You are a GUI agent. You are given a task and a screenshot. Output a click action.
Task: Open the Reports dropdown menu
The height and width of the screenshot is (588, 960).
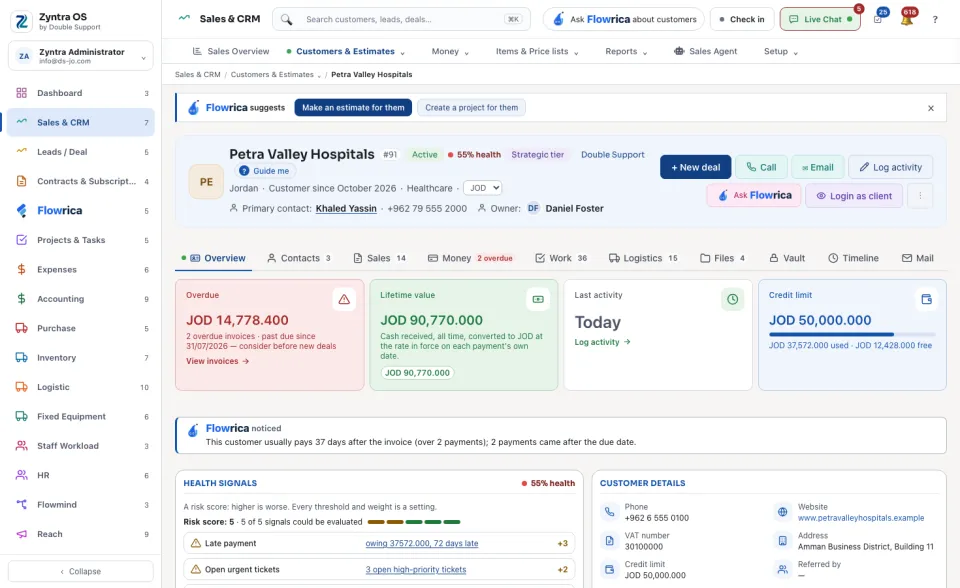626,51
